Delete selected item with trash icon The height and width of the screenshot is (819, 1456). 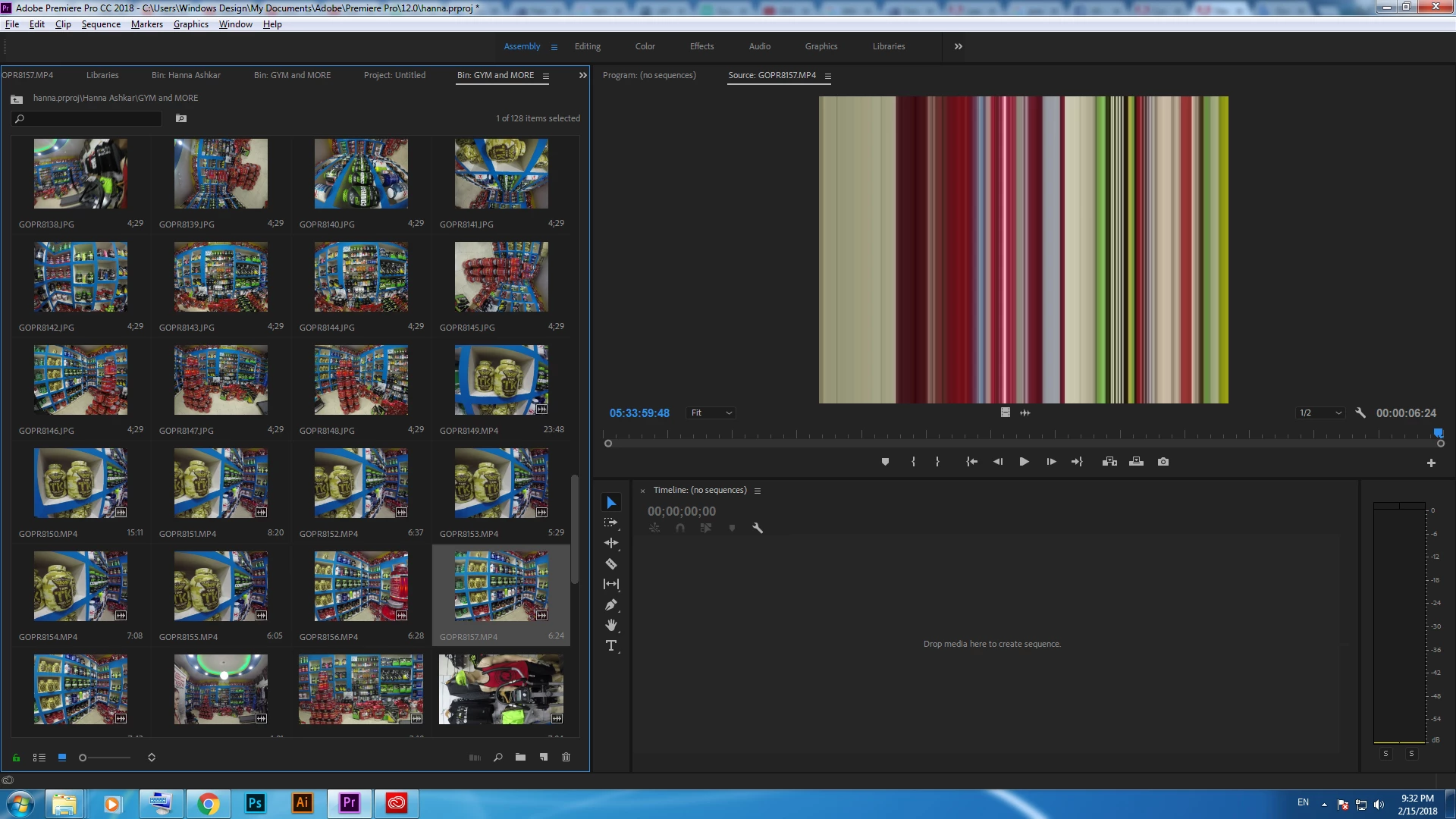[x=566, y=758]
